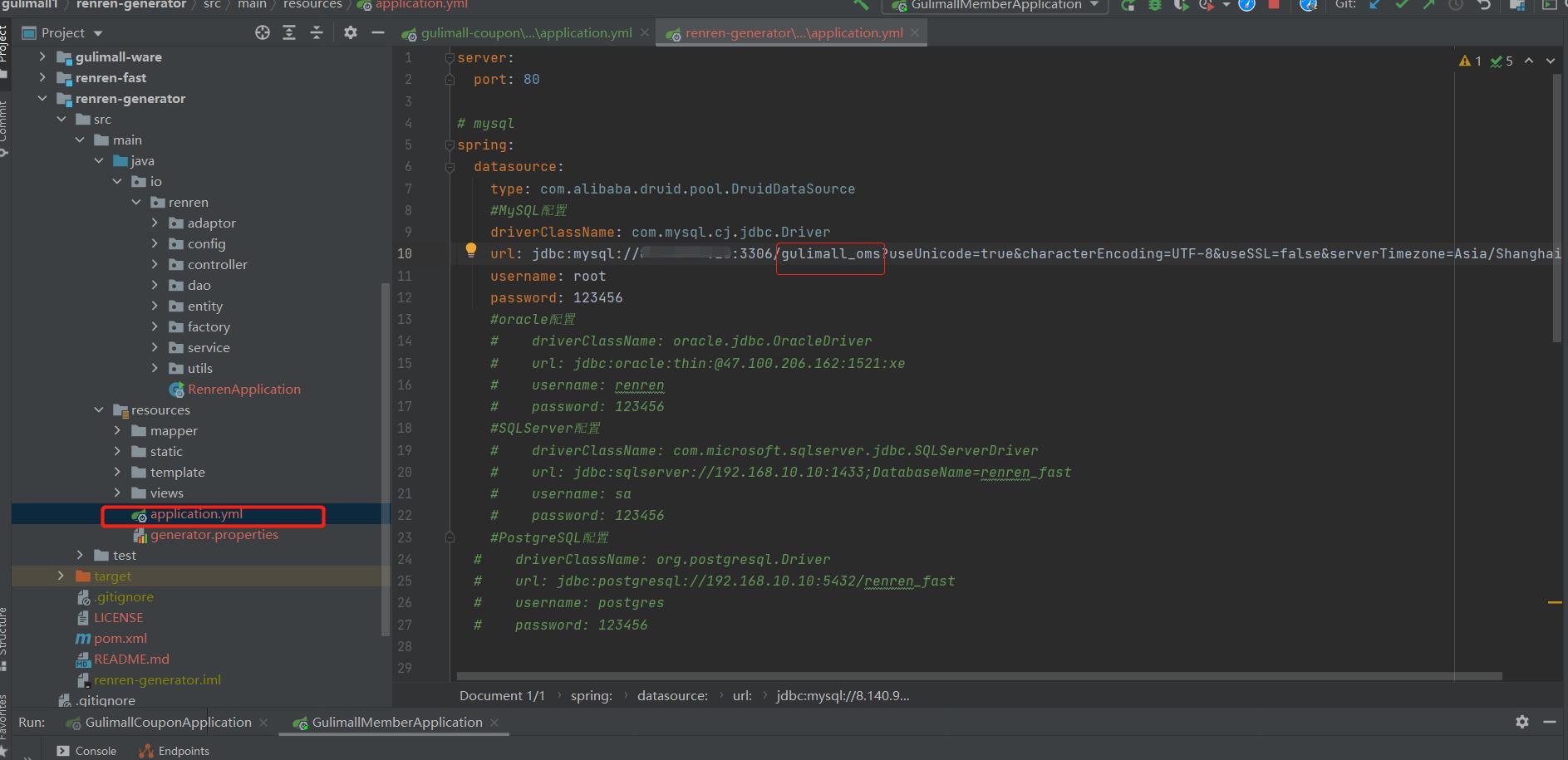Click the Run with Coverage icon
The height and width of the screenshot is (760, 1568).
(1181, 5)
